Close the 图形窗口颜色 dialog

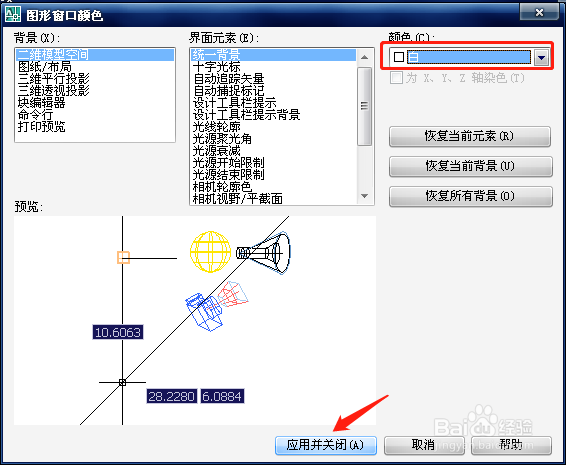click(x=539, y=13)
